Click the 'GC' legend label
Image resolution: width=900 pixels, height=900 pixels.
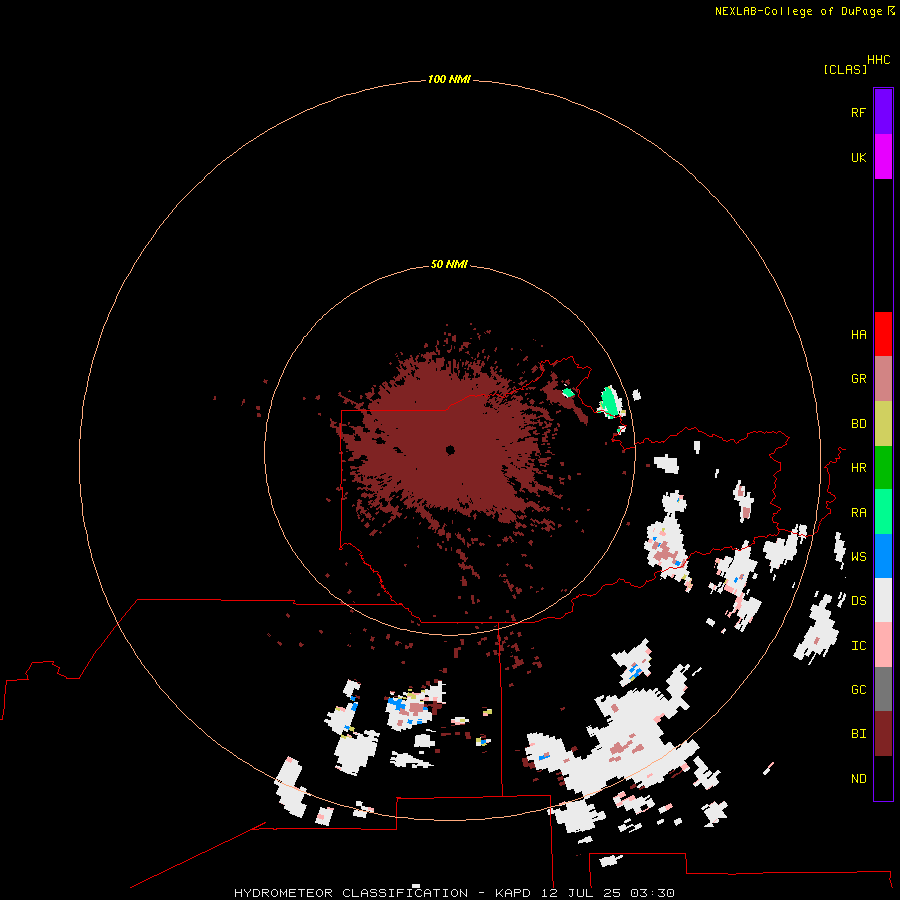(858, 690)
